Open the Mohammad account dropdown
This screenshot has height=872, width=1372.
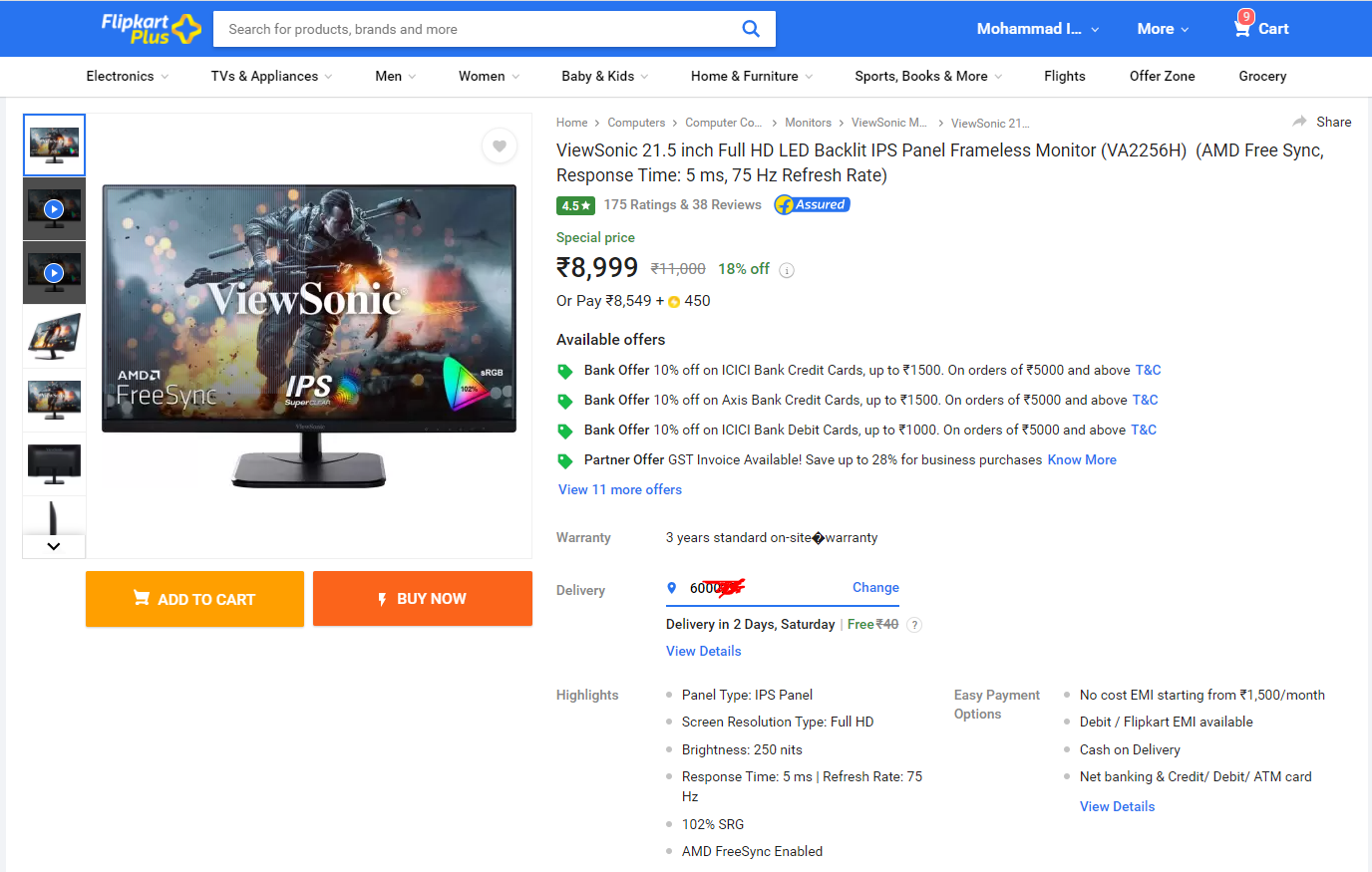pos(1038,29)
